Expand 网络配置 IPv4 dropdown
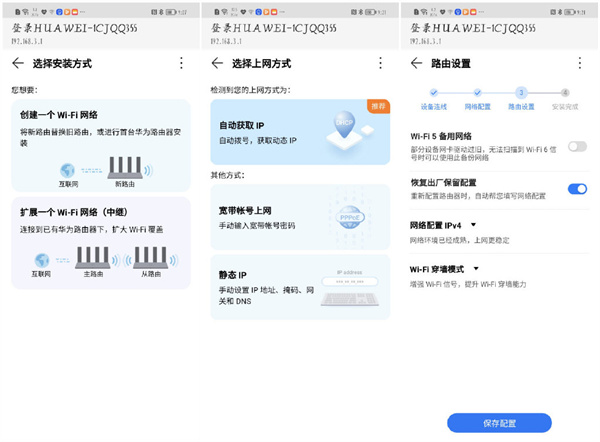 point(473,226)
